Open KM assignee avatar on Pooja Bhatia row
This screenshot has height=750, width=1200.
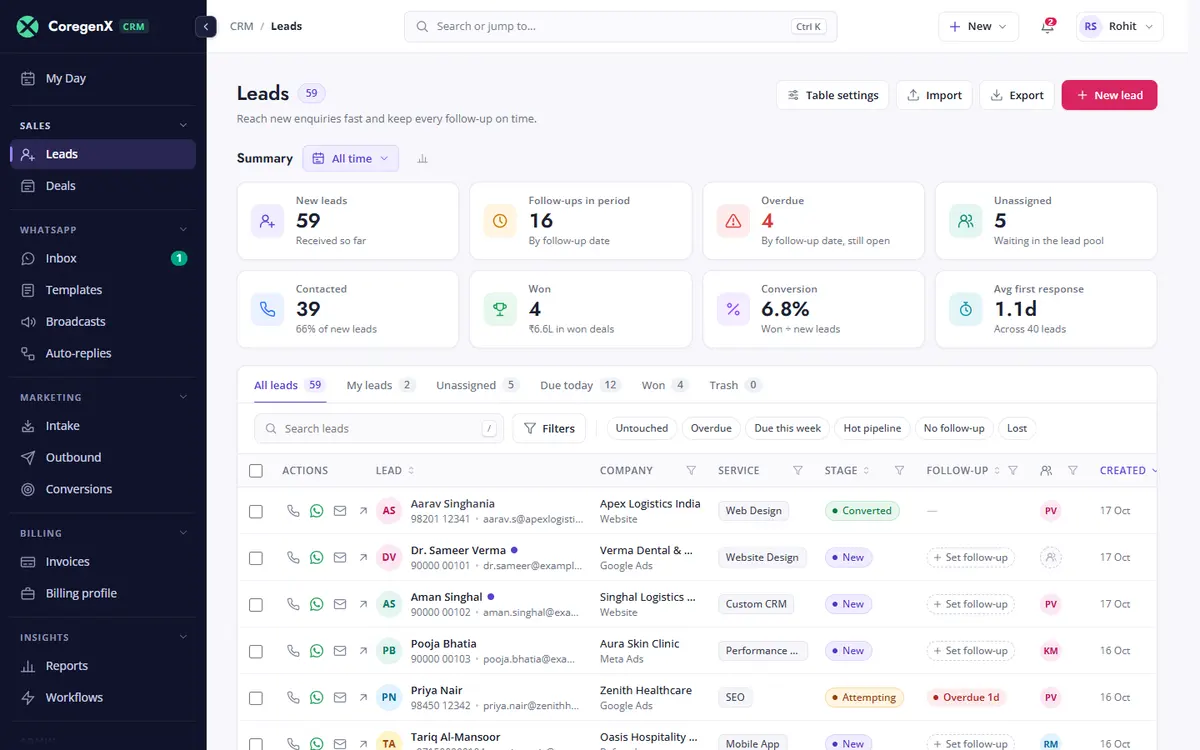point(1050,651)
